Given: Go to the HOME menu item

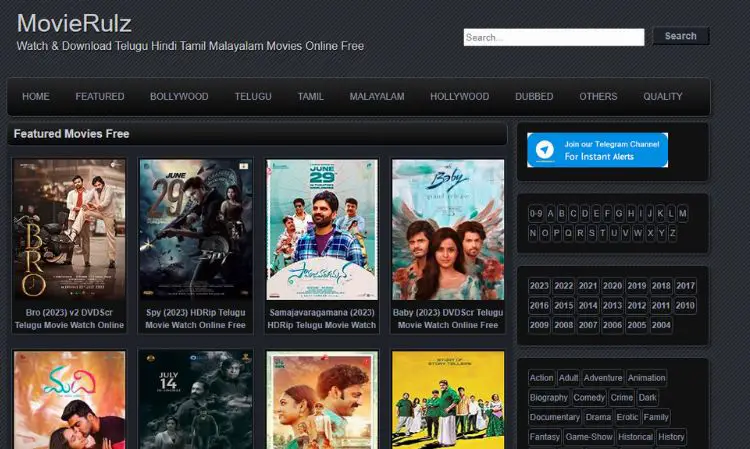Looking at the screenshot, I should (x=36, y=97).
